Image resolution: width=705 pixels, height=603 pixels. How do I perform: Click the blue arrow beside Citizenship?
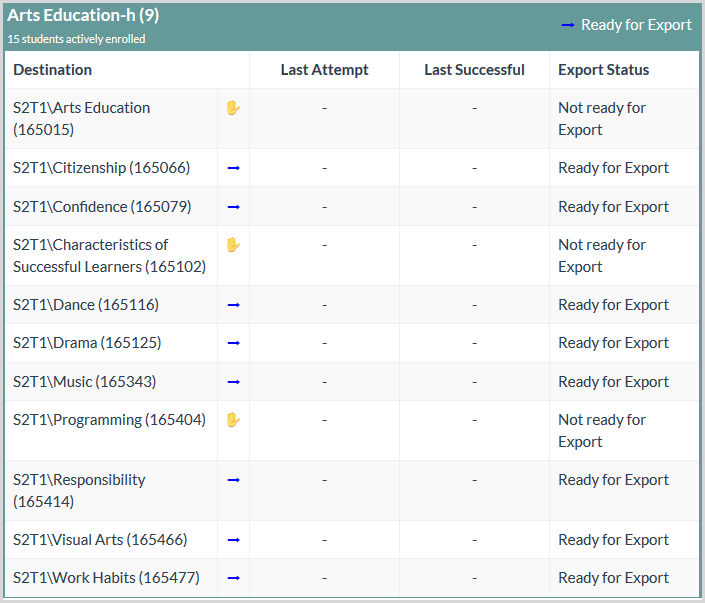(x=234, y=168)
